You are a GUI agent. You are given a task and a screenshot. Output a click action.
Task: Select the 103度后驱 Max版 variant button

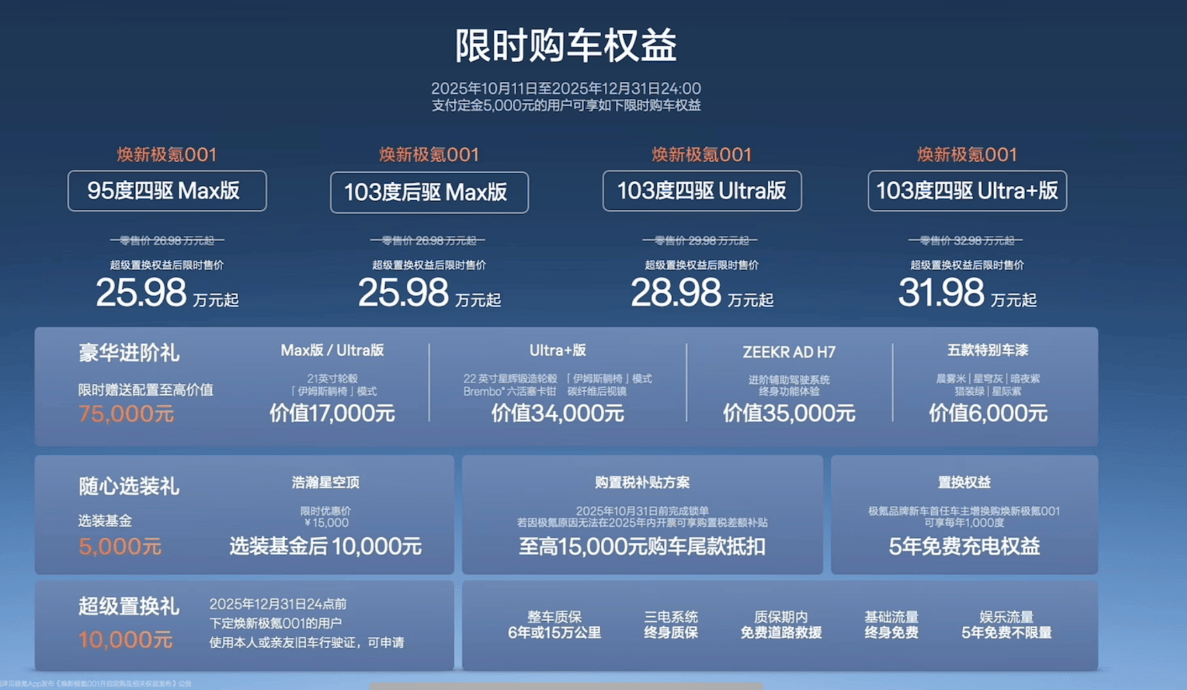429,193
